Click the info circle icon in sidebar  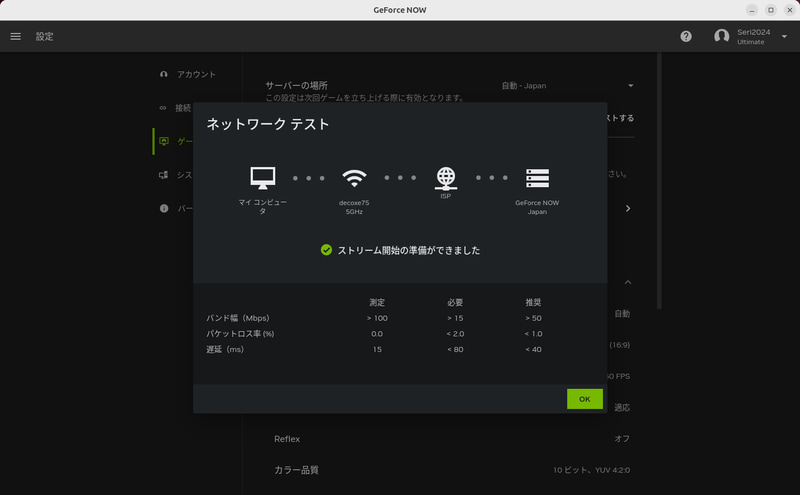click(164, 208)
